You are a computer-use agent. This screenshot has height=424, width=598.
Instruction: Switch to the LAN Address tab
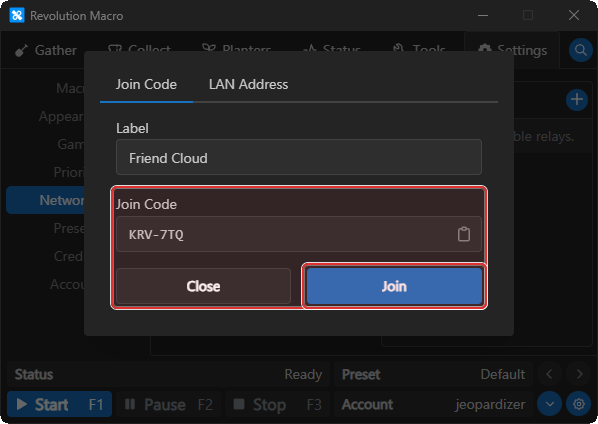pos(248,84)
